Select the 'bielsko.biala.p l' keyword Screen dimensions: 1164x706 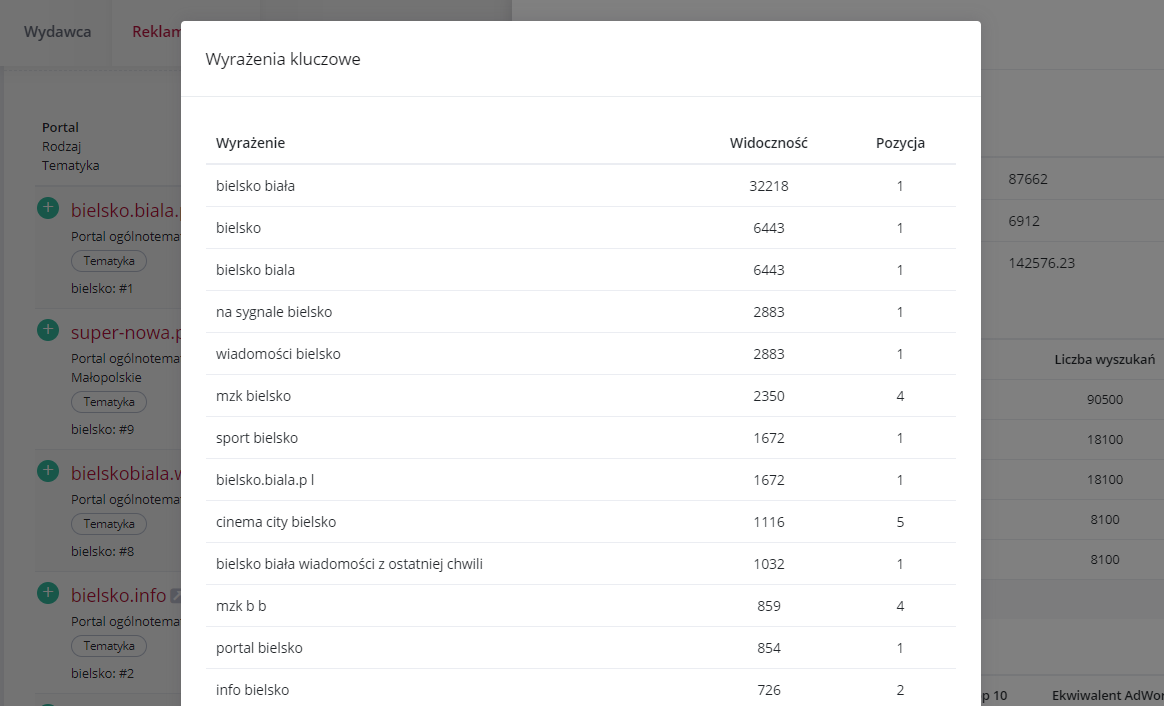pos(265,480)
